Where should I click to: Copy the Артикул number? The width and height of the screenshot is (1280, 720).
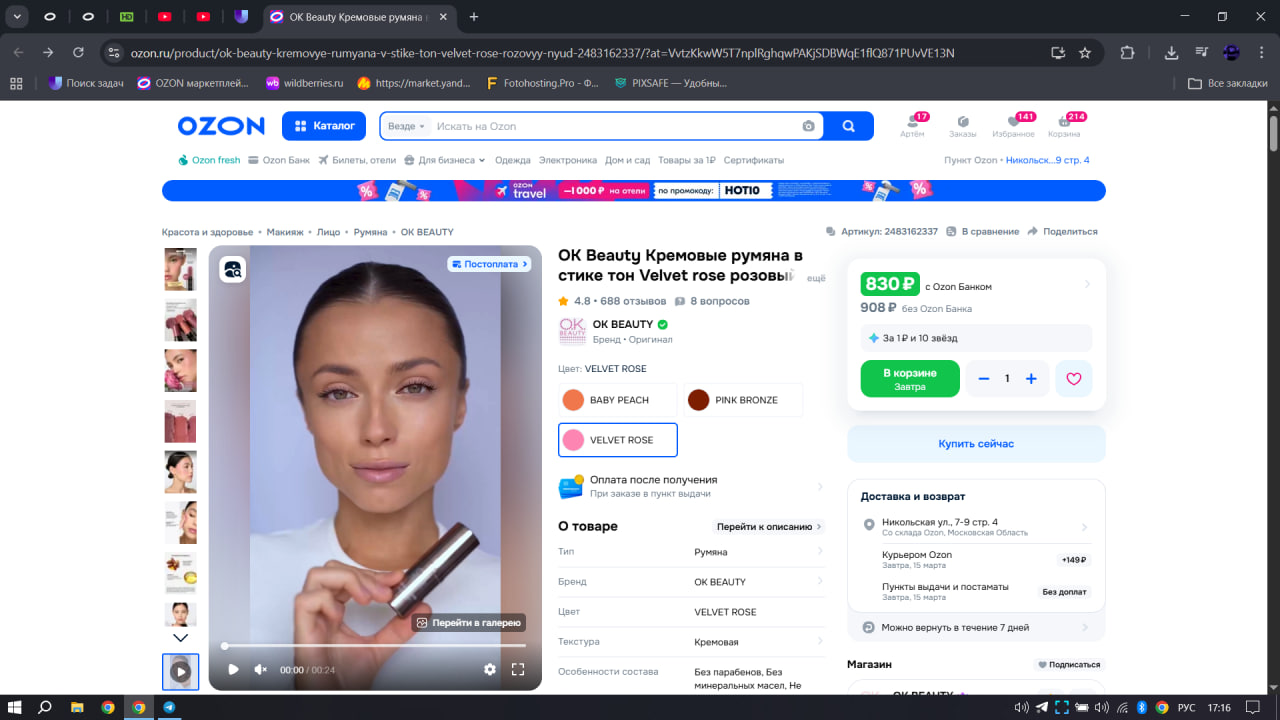point(882,232)
